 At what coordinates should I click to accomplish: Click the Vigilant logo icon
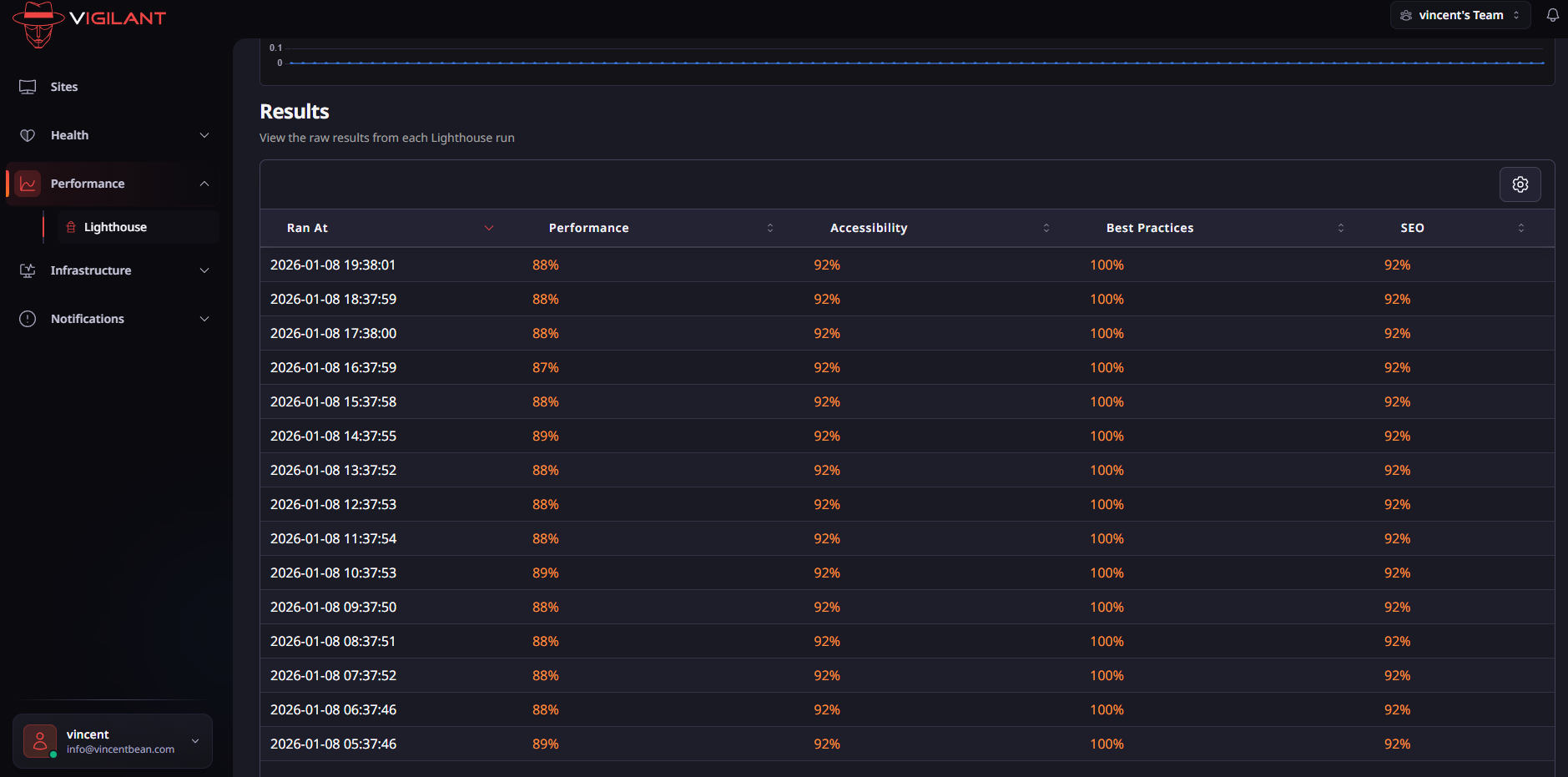[38, 23]
